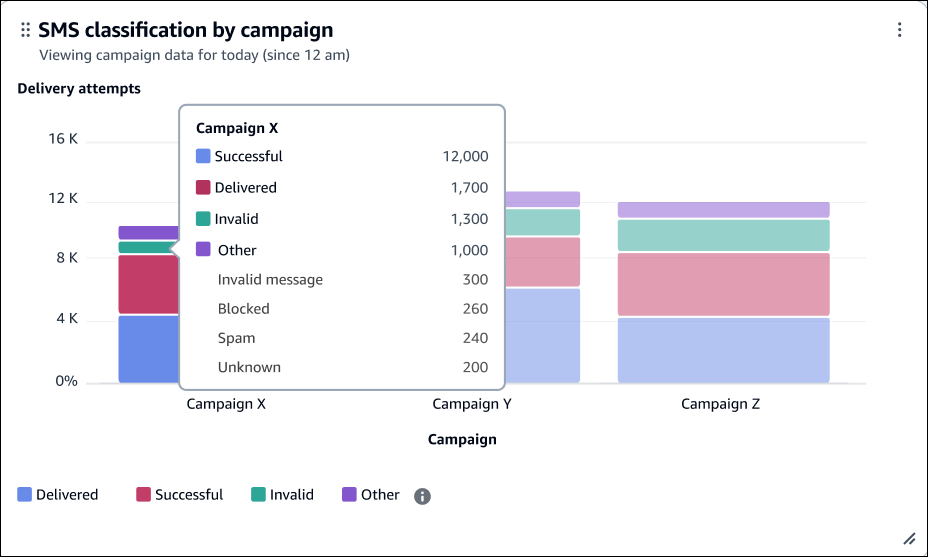Toggle the Invalid series in legend
Viewport: 928px width, 557px height.
292,495
